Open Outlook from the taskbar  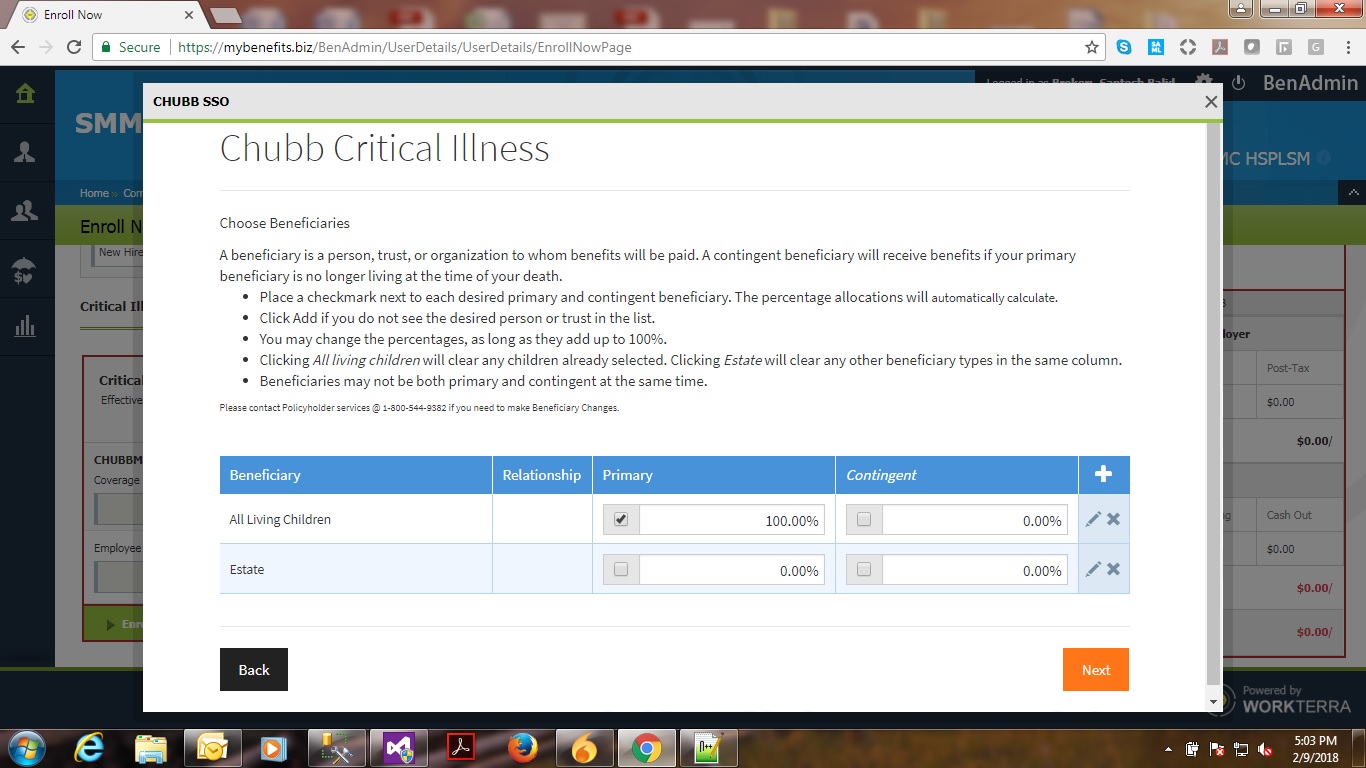(x=212, y=747)
